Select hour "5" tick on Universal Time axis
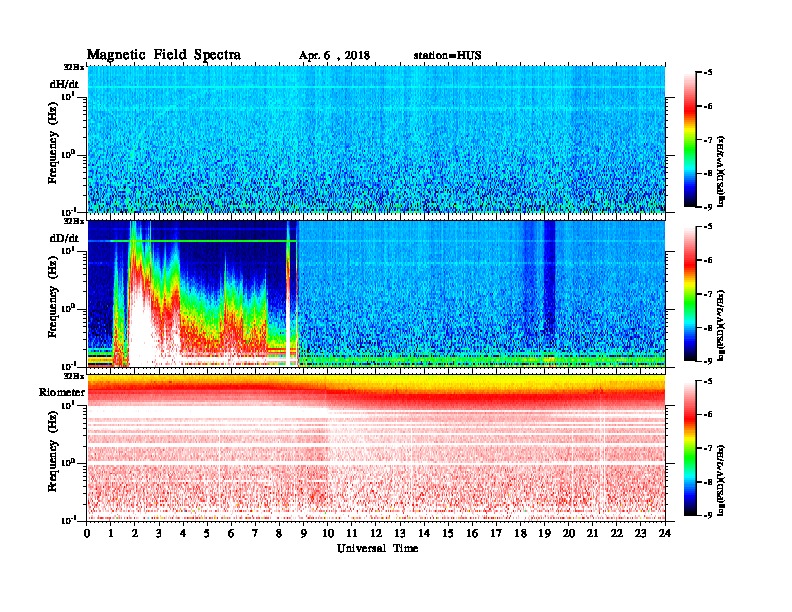This screenshot has width=792, height=612. point(207,533)
